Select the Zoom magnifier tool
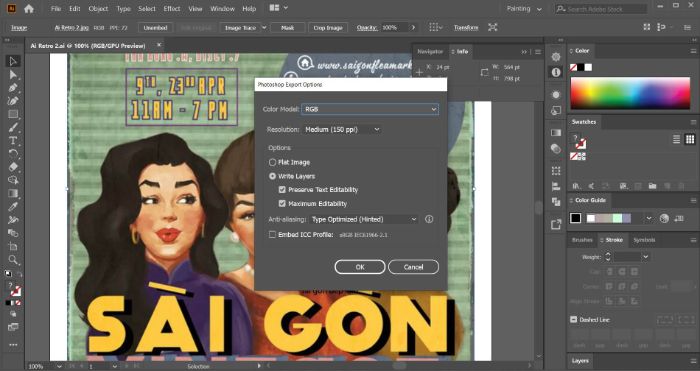Viewport: 700px width, 371px height. 13,260
